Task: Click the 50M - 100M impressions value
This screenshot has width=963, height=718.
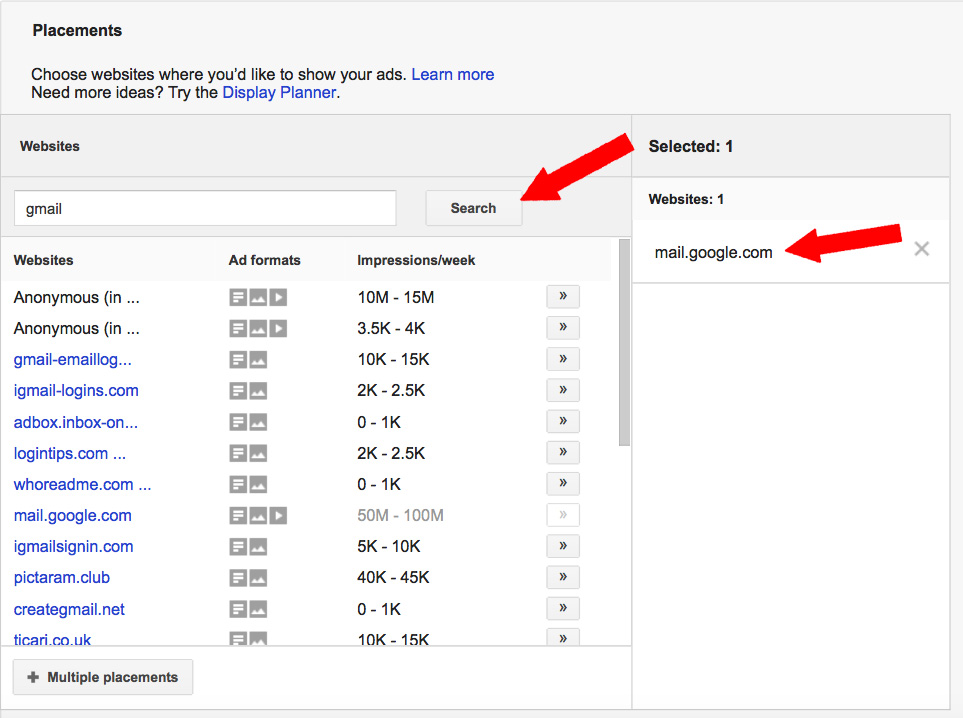Action: [400, 515]
